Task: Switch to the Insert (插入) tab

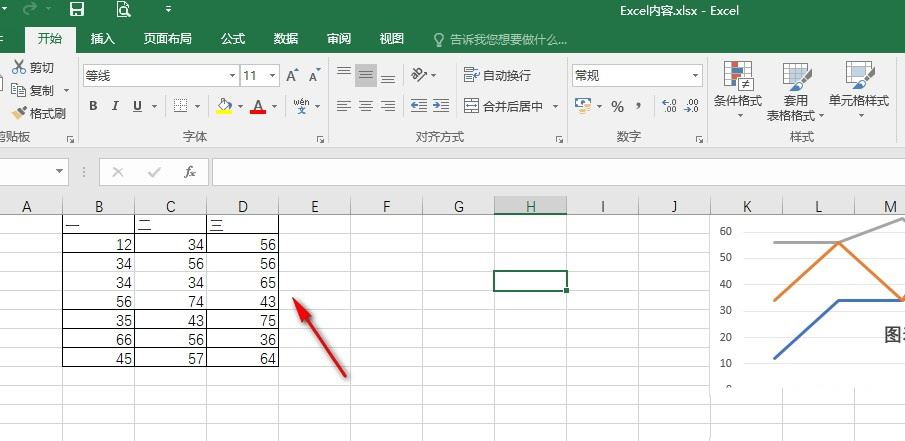Action: point(102,39)
